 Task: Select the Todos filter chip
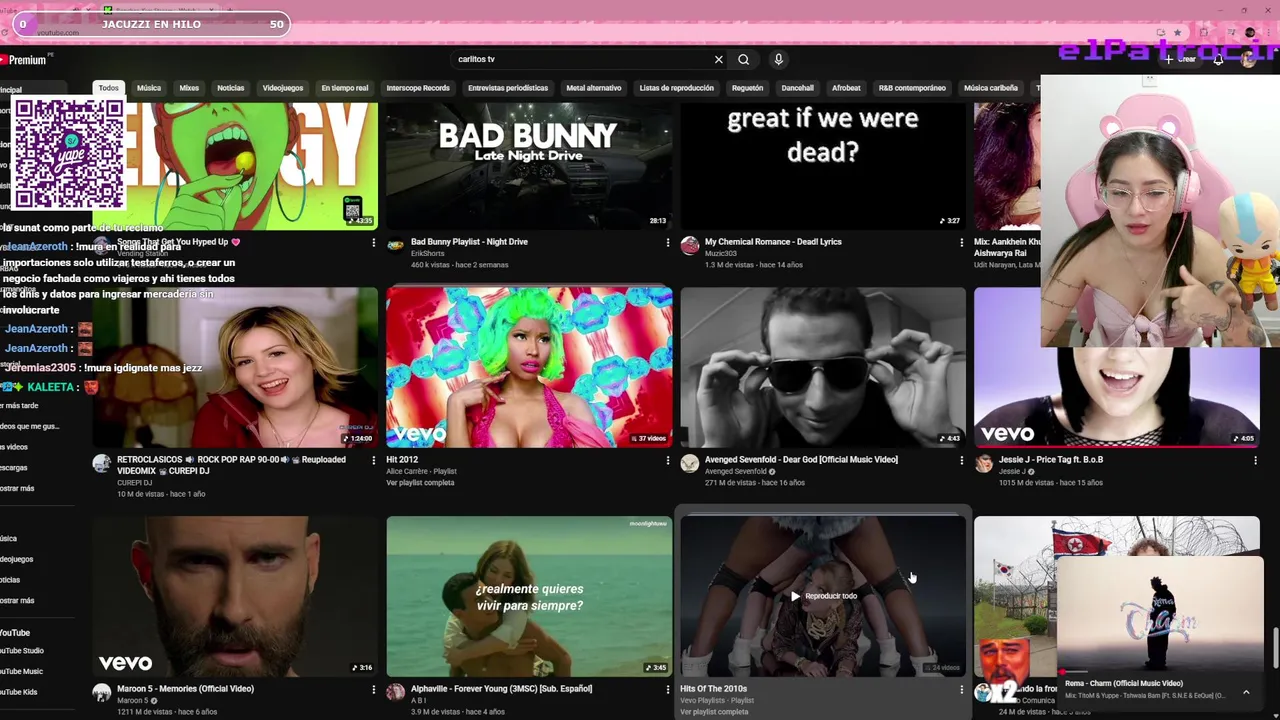pos(108,88)
